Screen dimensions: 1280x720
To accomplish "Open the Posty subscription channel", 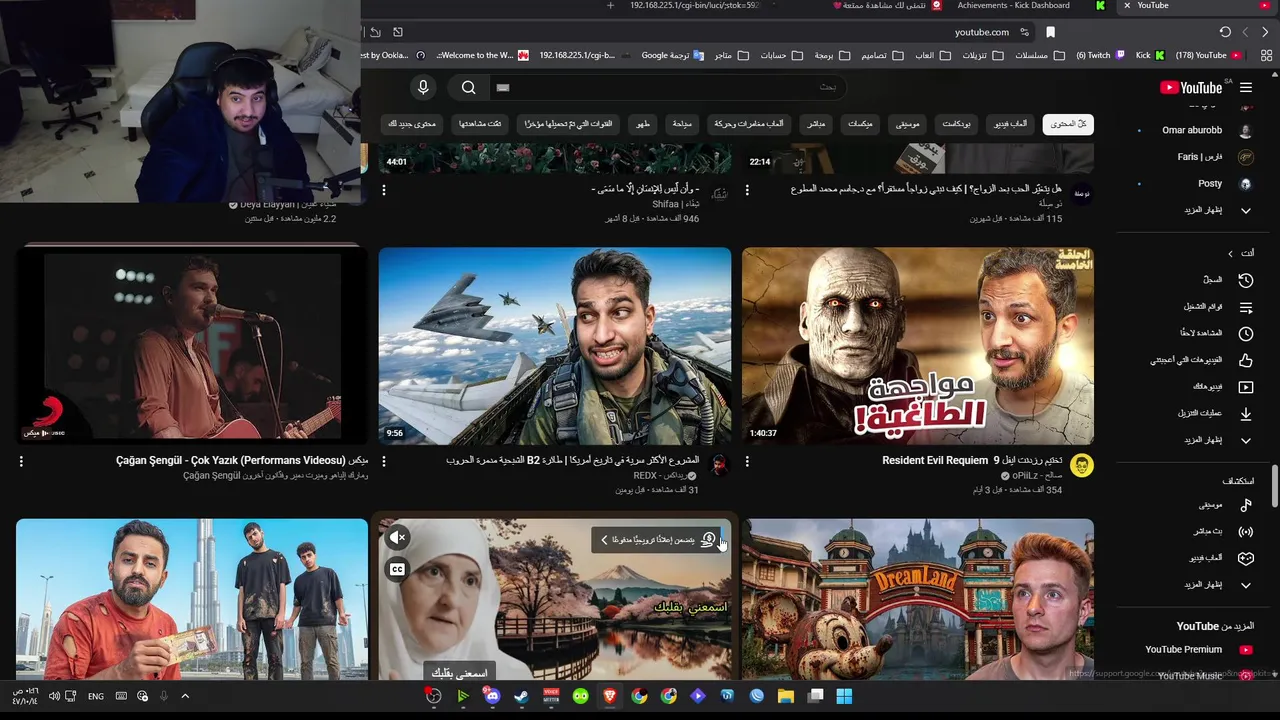I will click(x=1225, y=184).
